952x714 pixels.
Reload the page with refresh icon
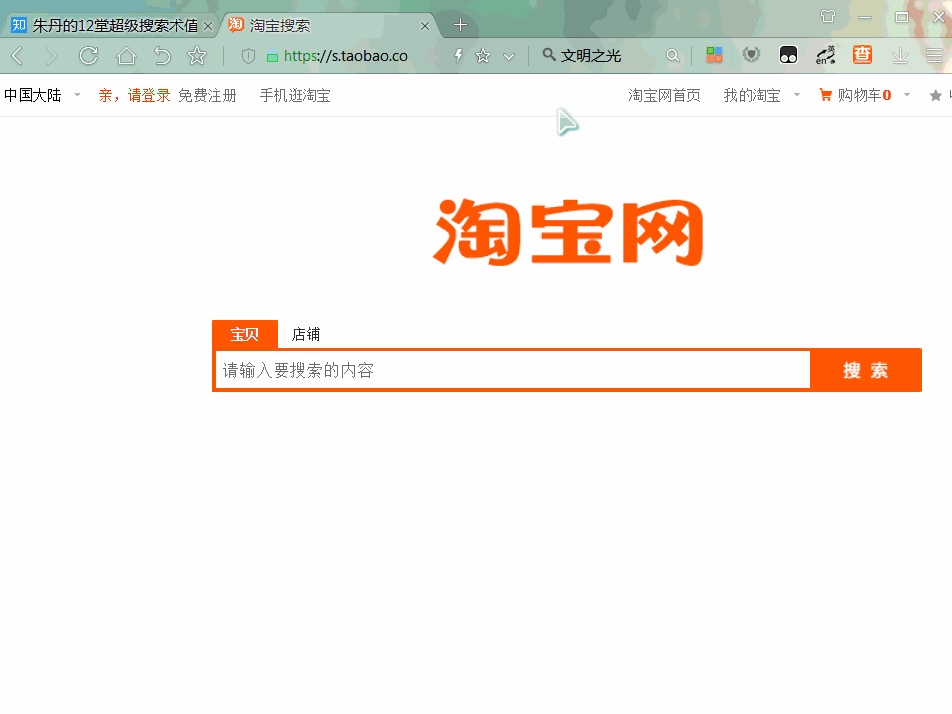[89, 56]
